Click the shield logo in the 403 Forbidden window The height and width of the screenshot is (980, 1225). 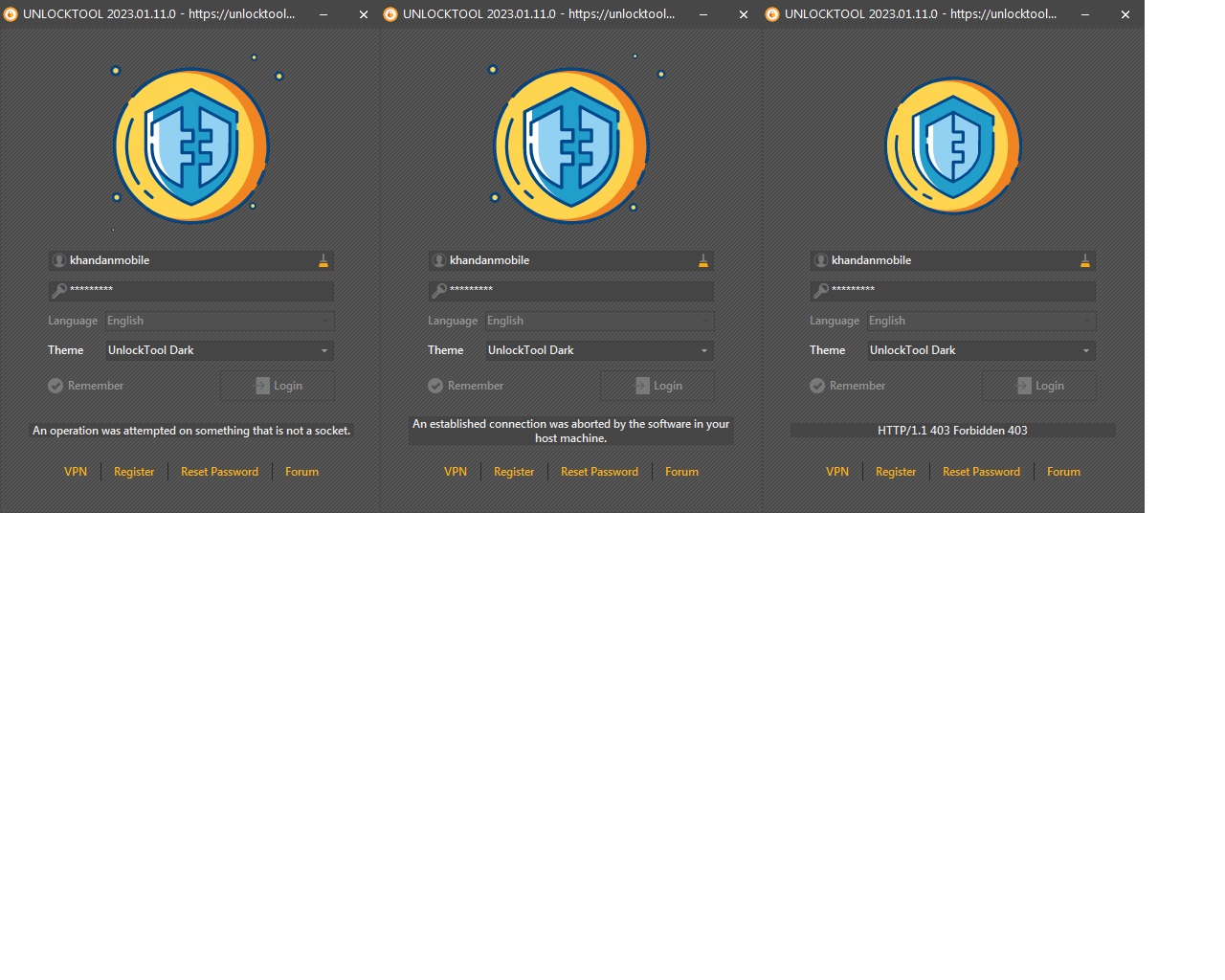click(x=953, y=145)
